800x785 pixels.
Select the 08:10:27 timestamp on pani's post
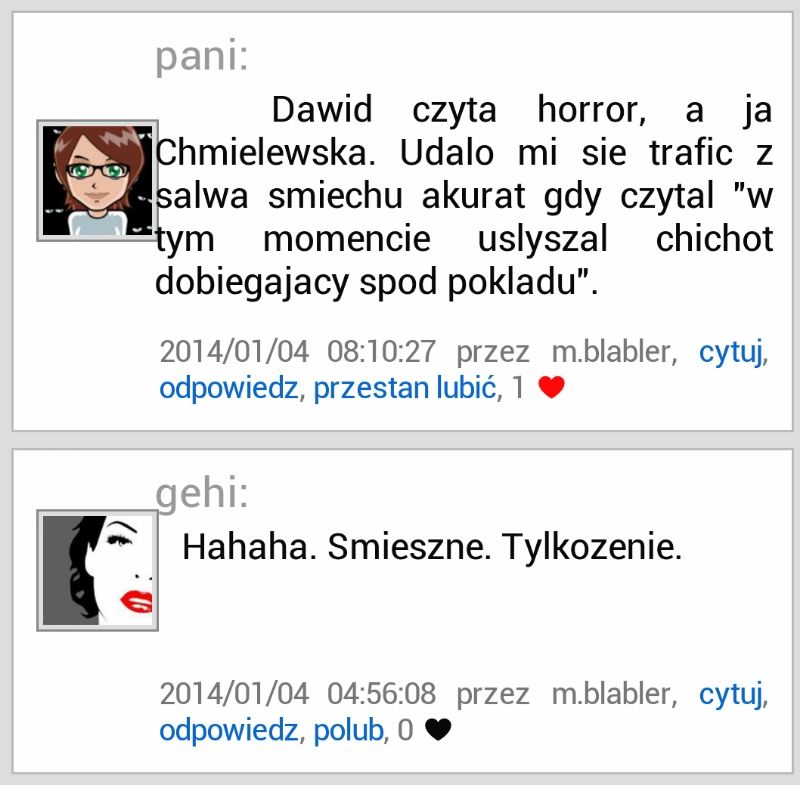click(381, 351)
